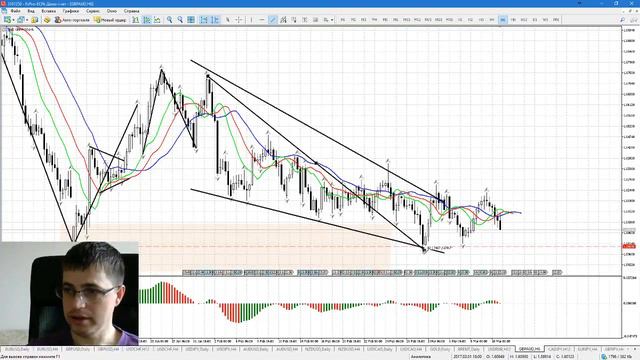
Task: Switch to H1 timeframe
Action: 460,20
